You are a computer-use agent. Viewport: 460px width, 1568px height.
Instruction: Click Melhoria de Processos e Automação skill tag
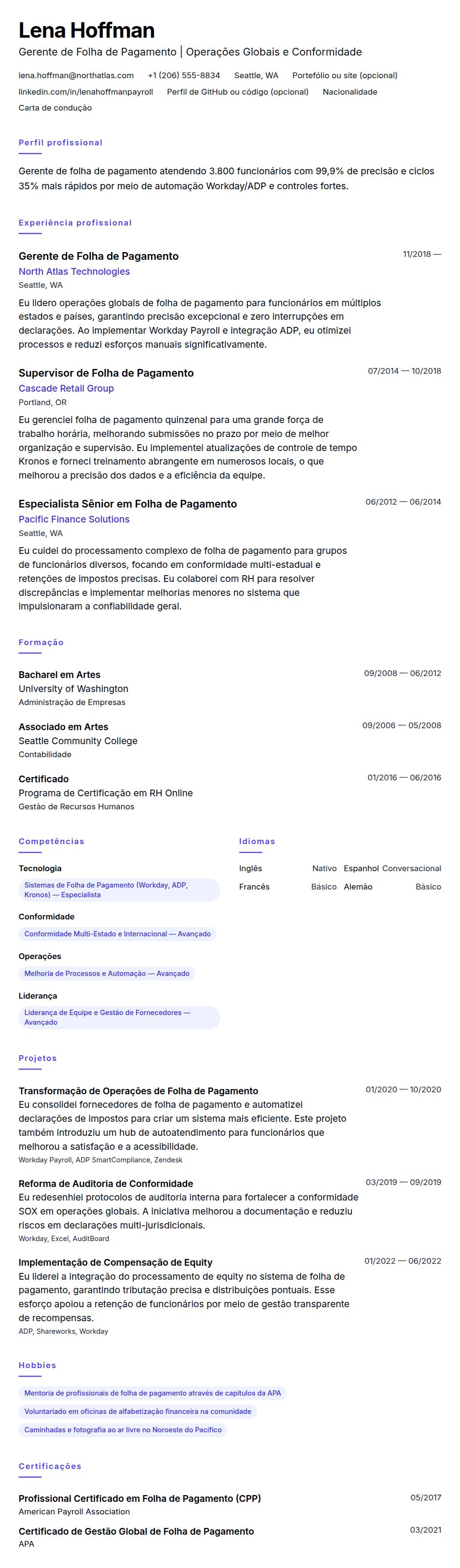click(x=107, y=974)
